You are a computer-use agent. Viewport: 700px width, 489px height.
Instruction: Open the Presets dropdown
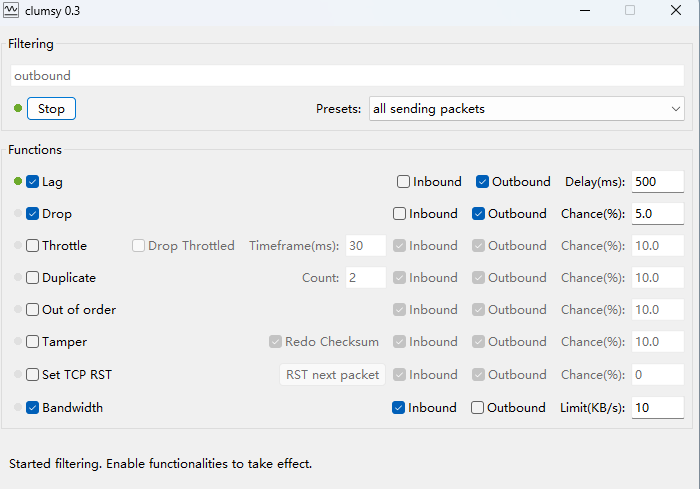coord(527,109)
